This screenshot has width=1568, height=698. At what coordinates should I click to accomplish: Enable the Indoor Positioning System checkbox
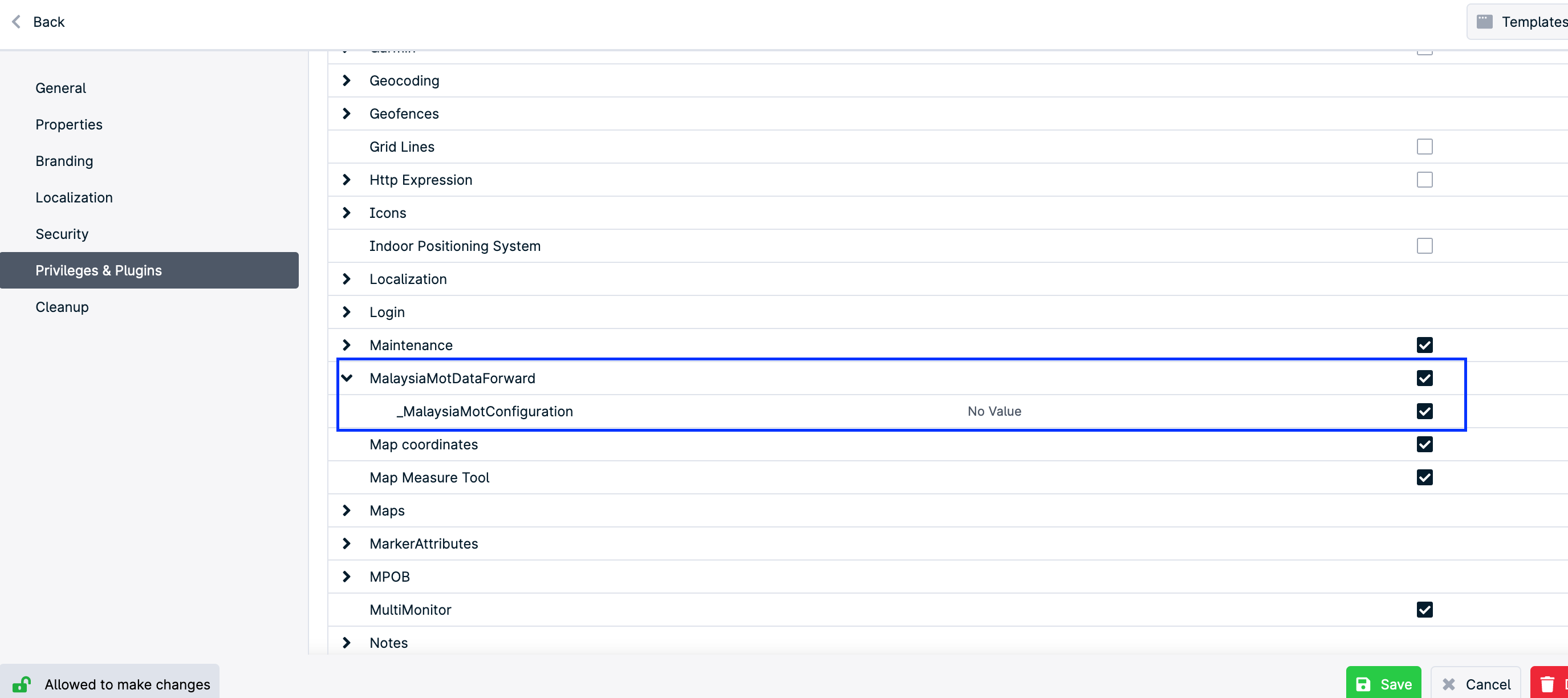click(x=1424, y=246)
